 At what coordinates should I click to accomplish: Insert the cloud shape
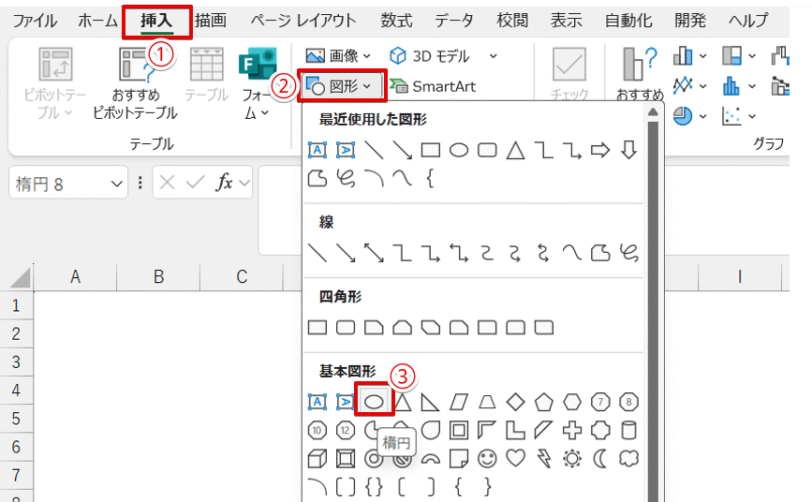click(629, 458)
